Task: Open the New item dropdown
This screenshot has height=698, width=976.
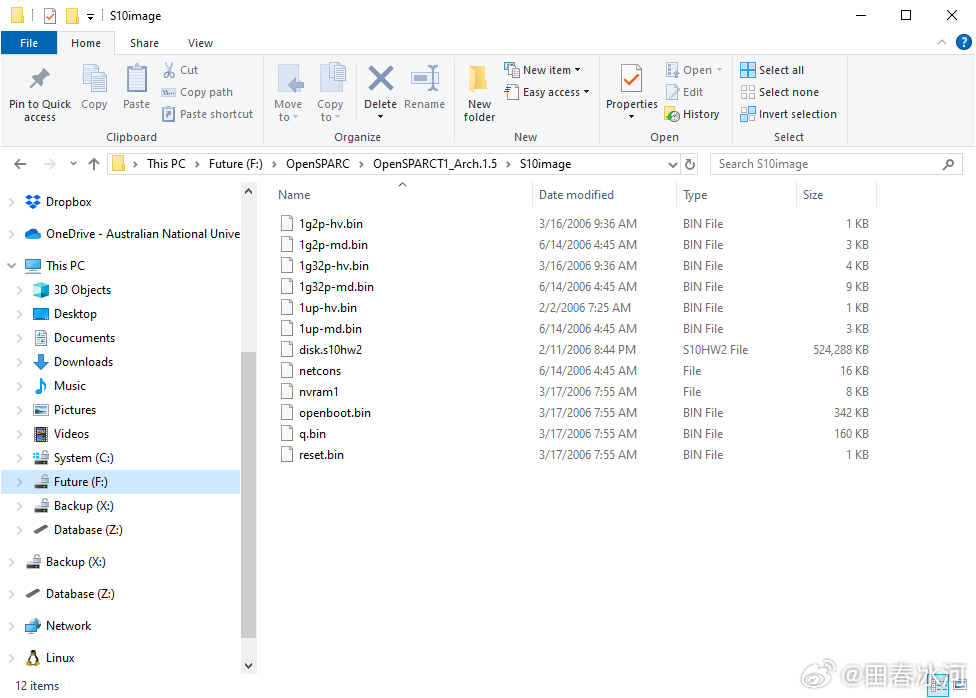Action: pyautogui.click(x=543, y=70)
